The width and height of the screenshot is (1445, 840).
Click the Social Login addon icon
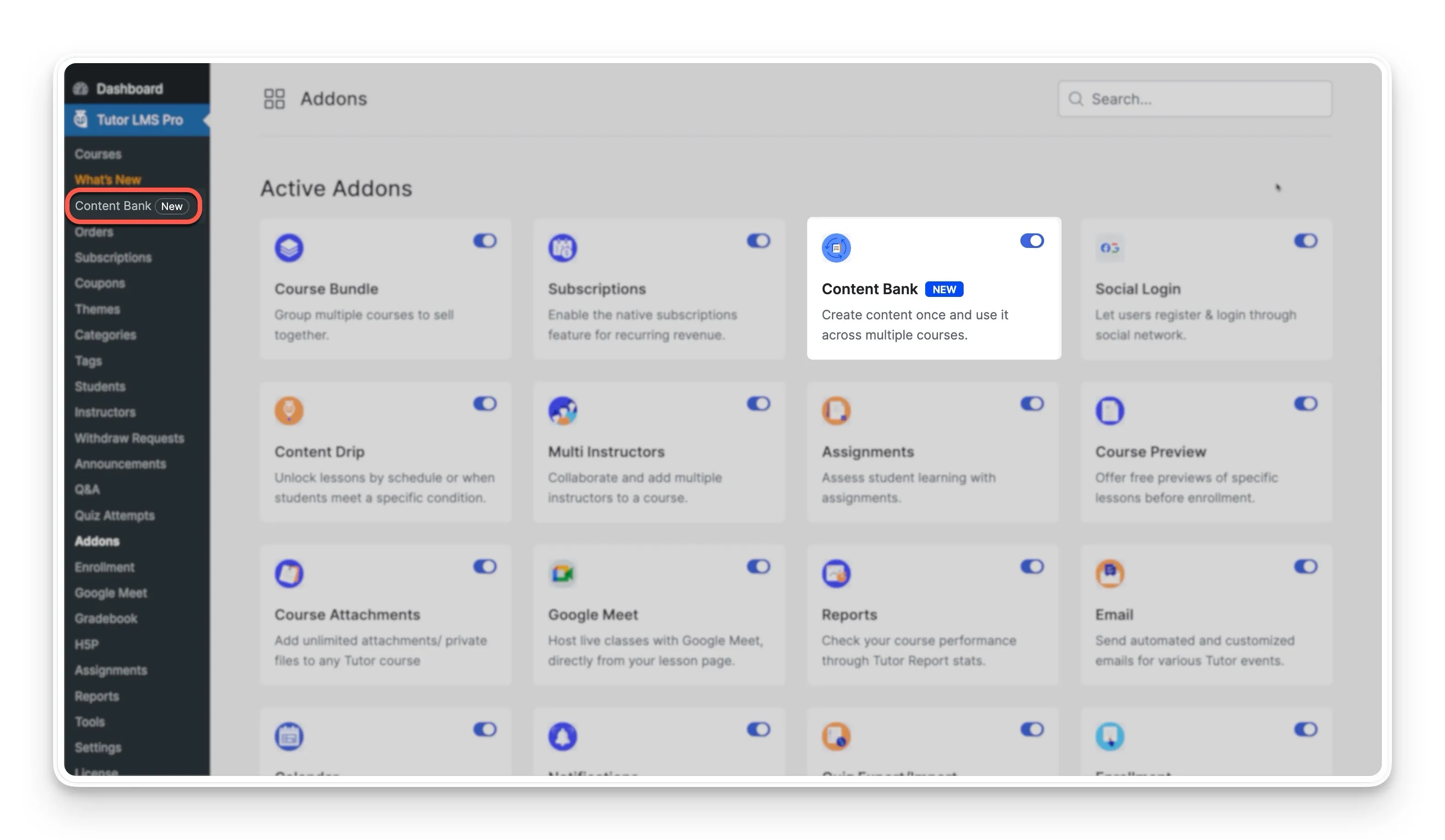click(x=1110, y=248)
